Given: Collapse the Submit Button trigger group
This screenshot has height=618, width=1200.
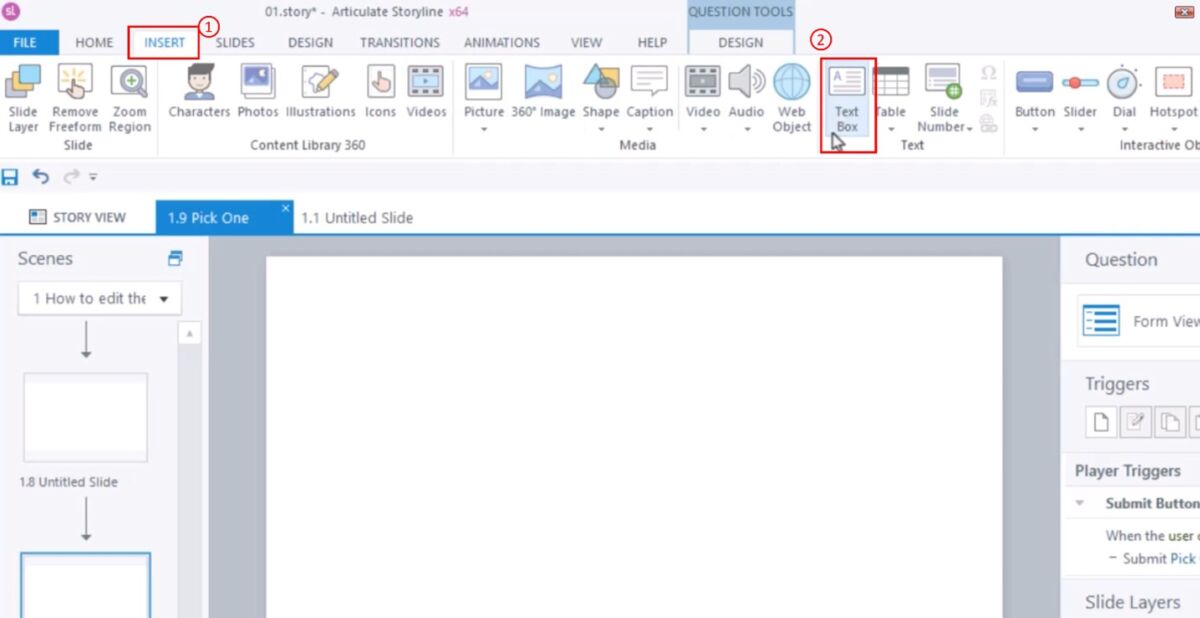Looking at the screenshot, I should (1081, 503).
